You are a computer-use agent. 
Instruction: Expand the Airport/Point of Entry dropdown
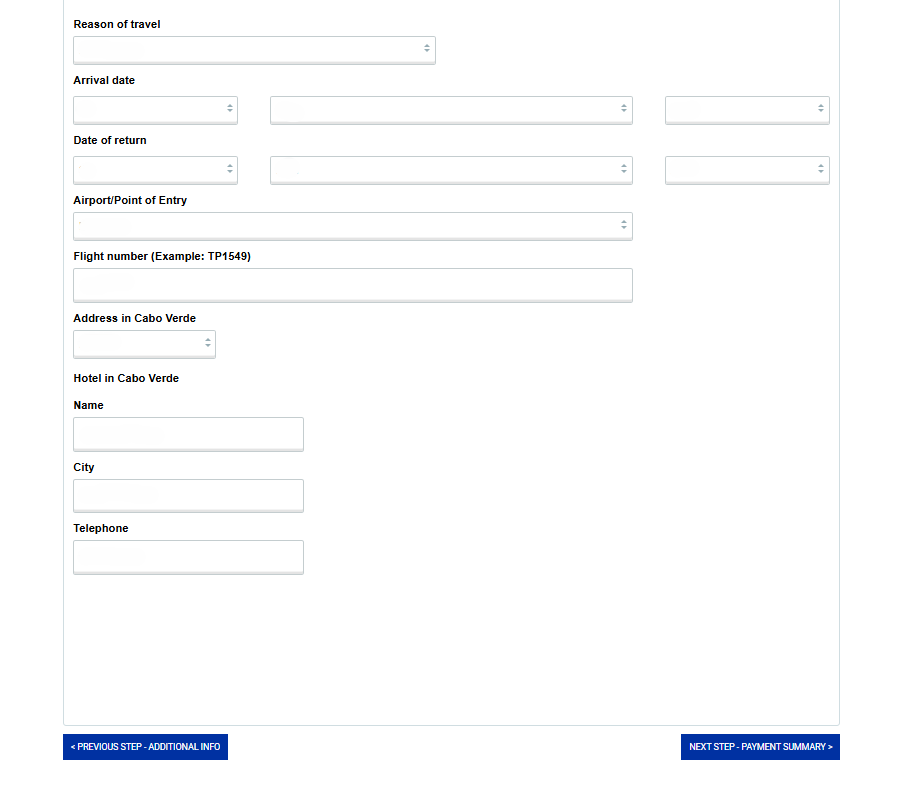point(352,226)
